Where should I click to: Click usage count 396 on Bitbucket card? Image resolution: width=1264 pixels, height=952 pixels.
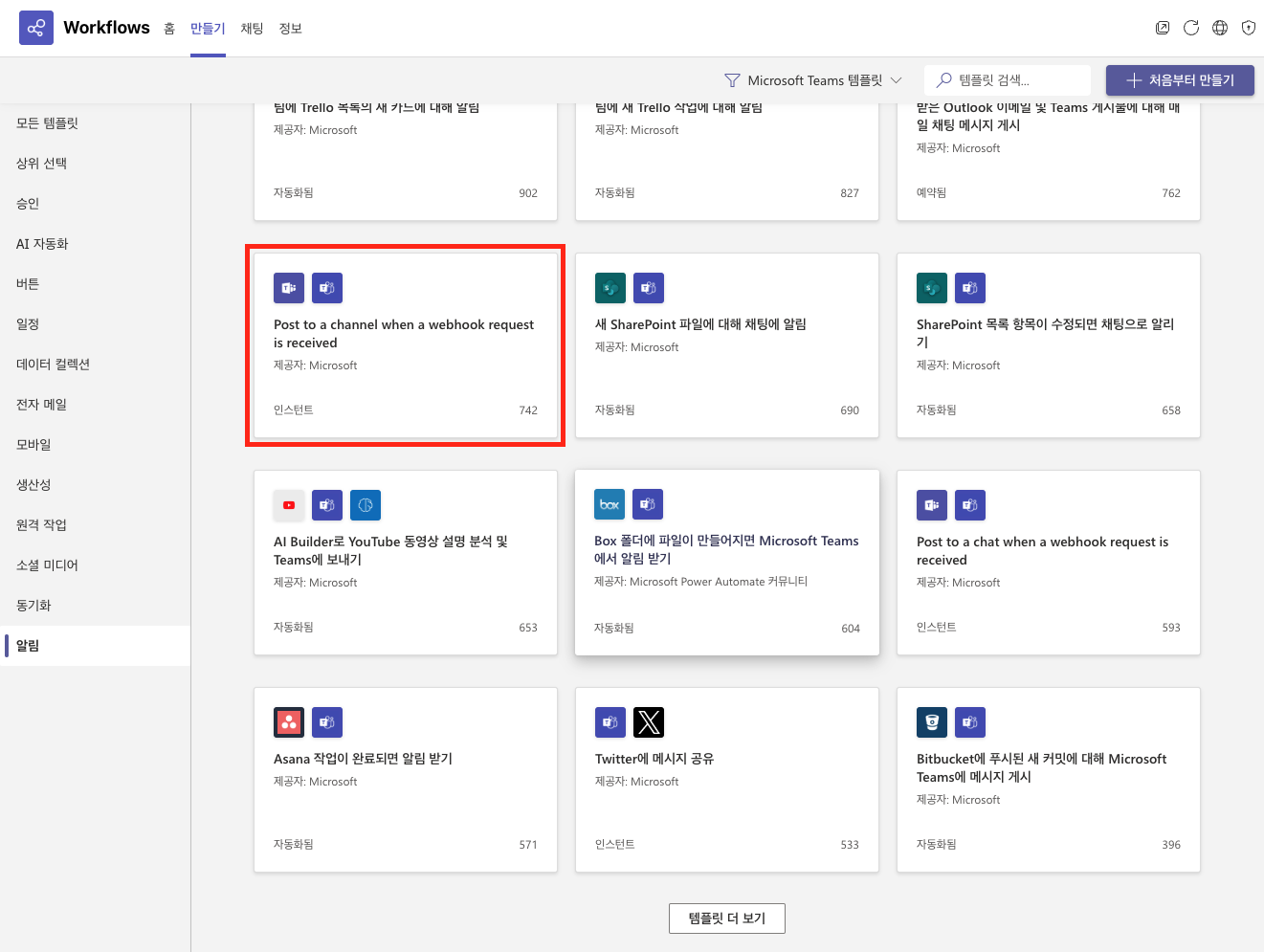tap(1171, 845)
